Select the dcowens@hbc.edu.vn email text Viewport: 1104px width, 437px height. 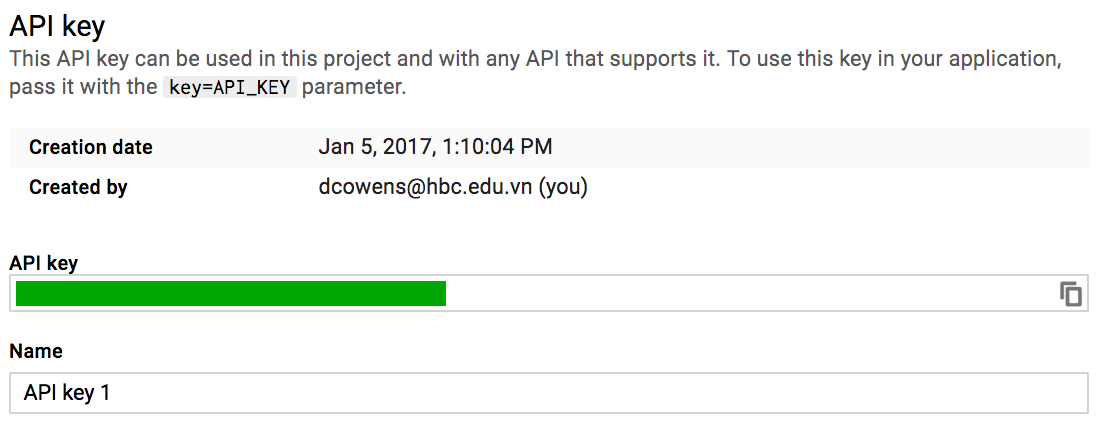click(425, 187)
